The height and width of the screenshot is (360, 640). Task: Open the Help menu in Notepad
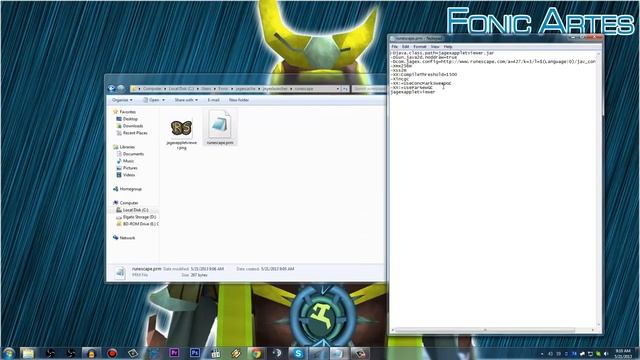click(x=448, y=47)
